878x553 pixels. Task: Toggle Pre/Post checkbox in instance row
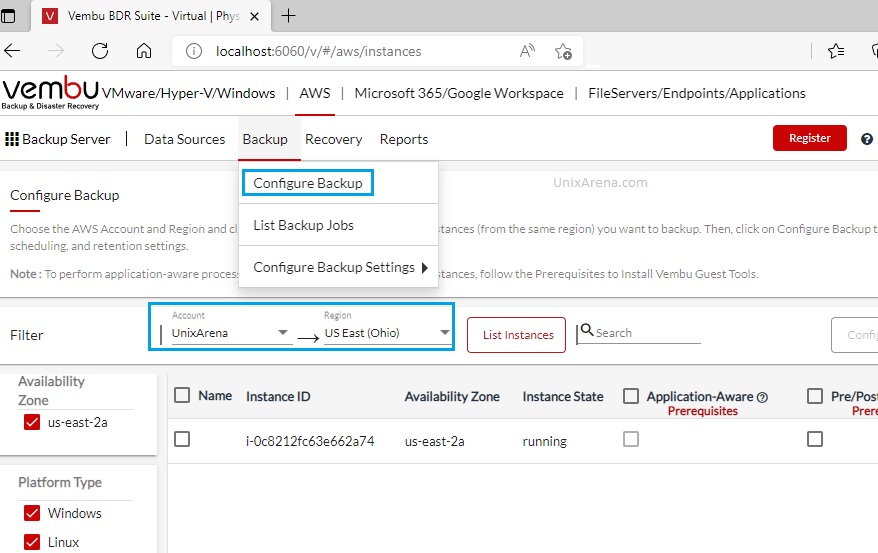pos(815,439)
